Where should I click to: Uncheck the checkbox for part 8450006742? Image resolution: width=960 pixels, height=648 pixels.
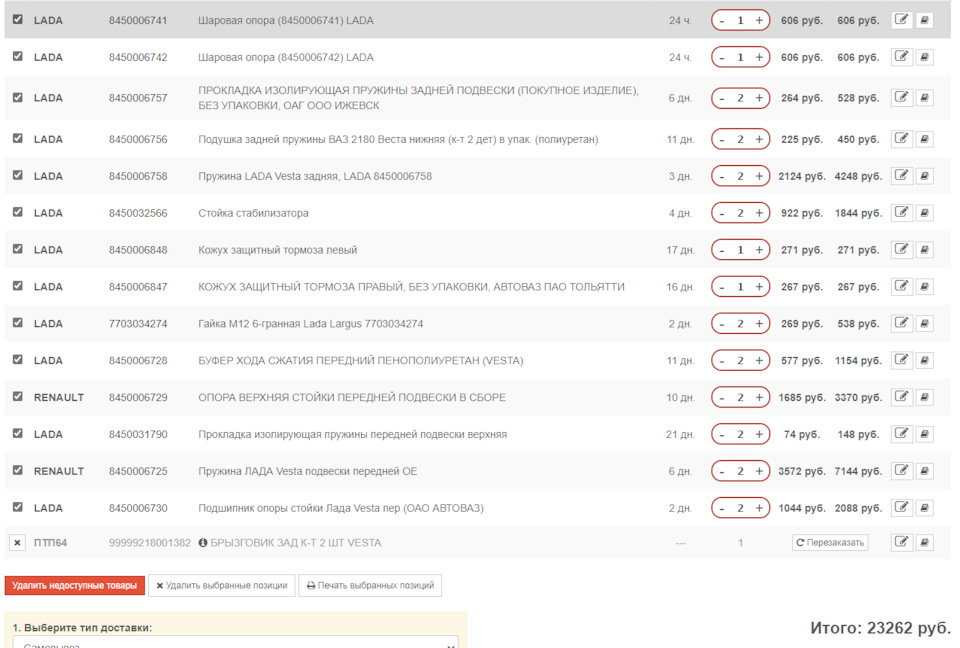(18, 56)
